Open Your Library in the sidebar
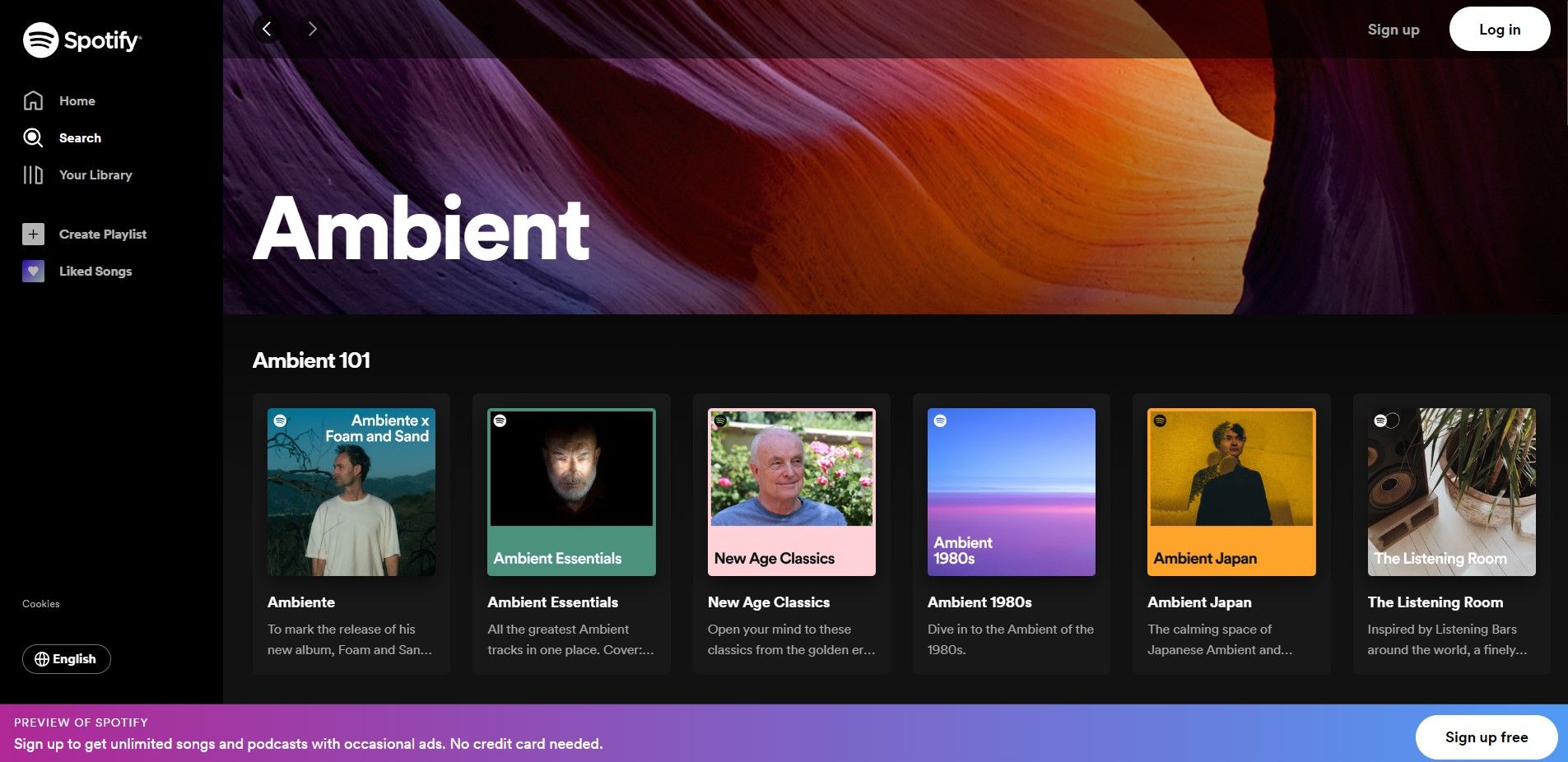 [x=95, y=175]
